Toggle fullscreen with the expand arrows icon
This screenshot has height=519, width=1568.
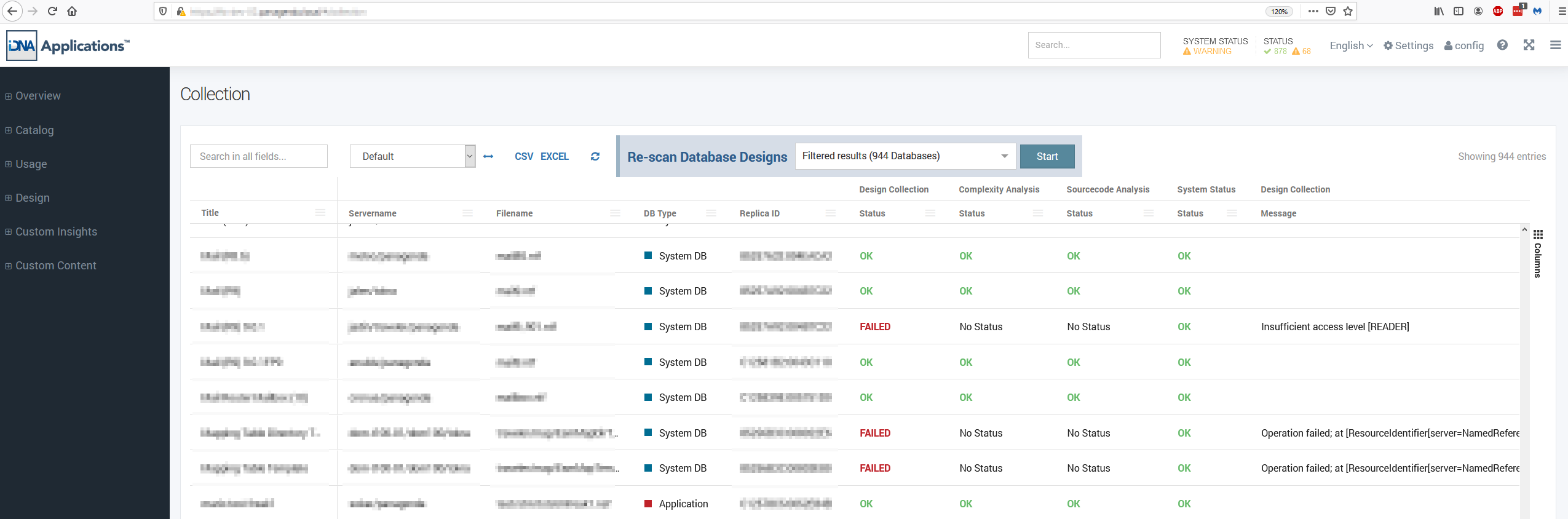tap(1529, 45)
